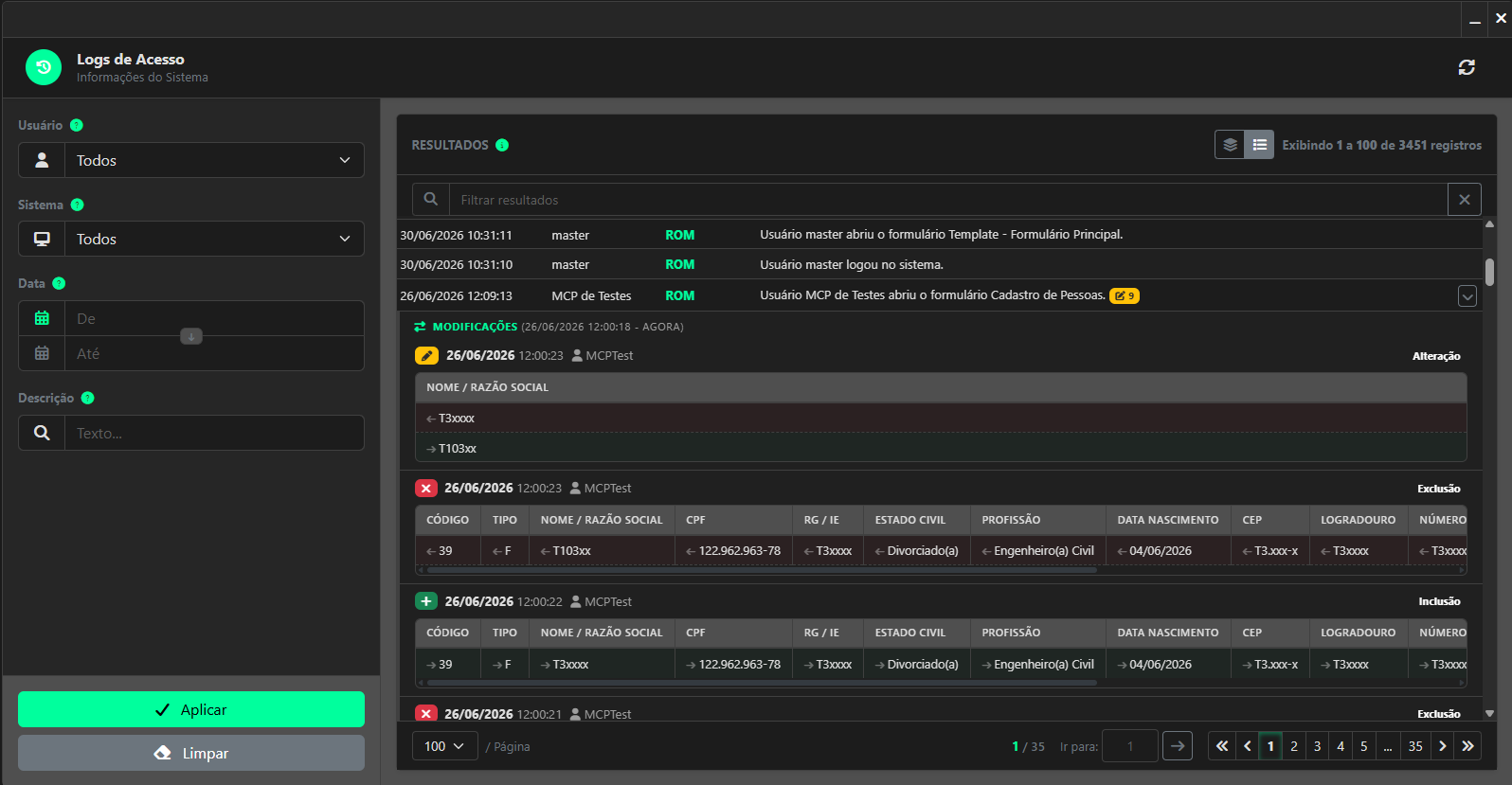Click green plus icon of Inclusão entry
1512x785 pixels.
pos(426,601)
